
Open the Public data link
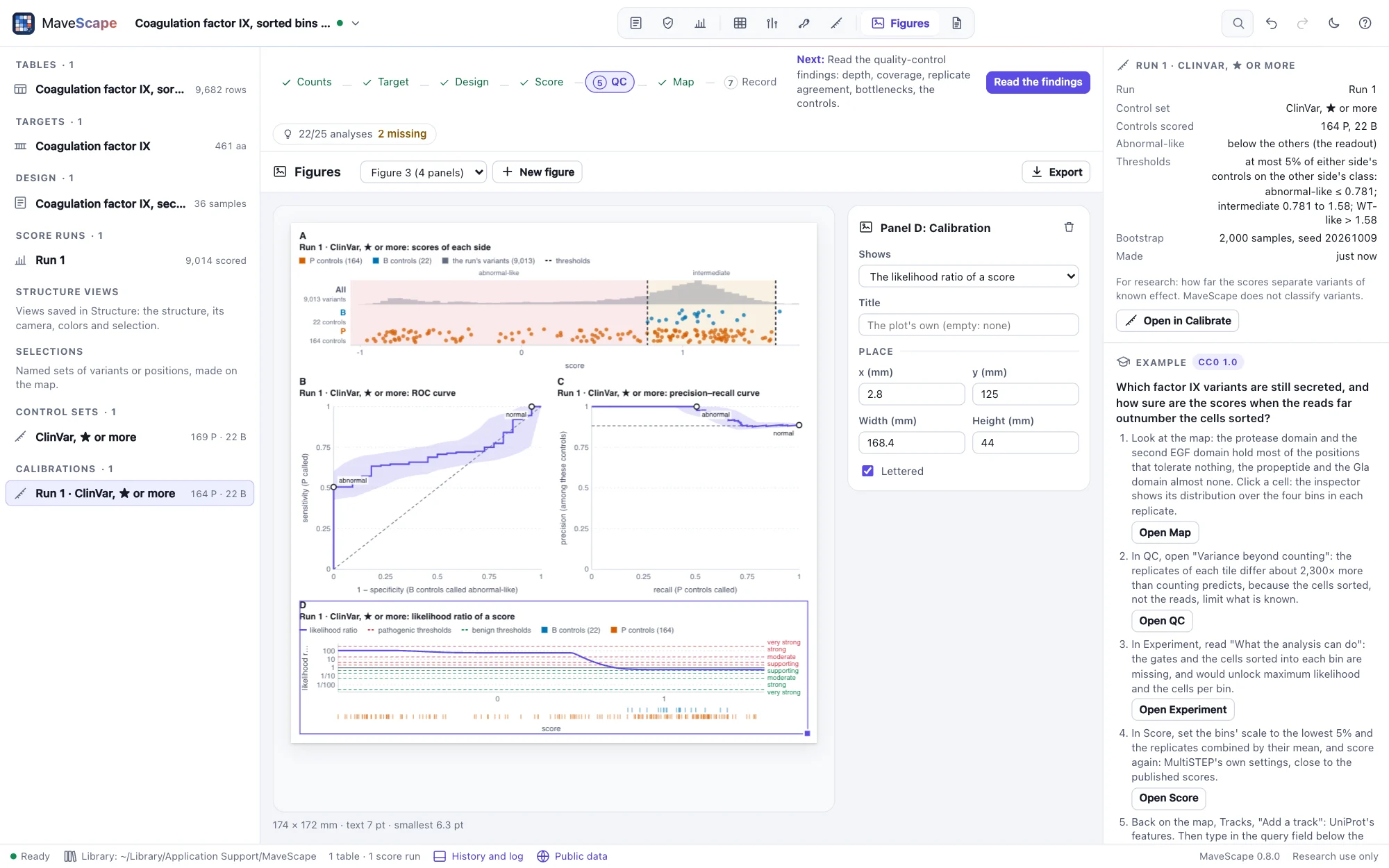(572, 856)
